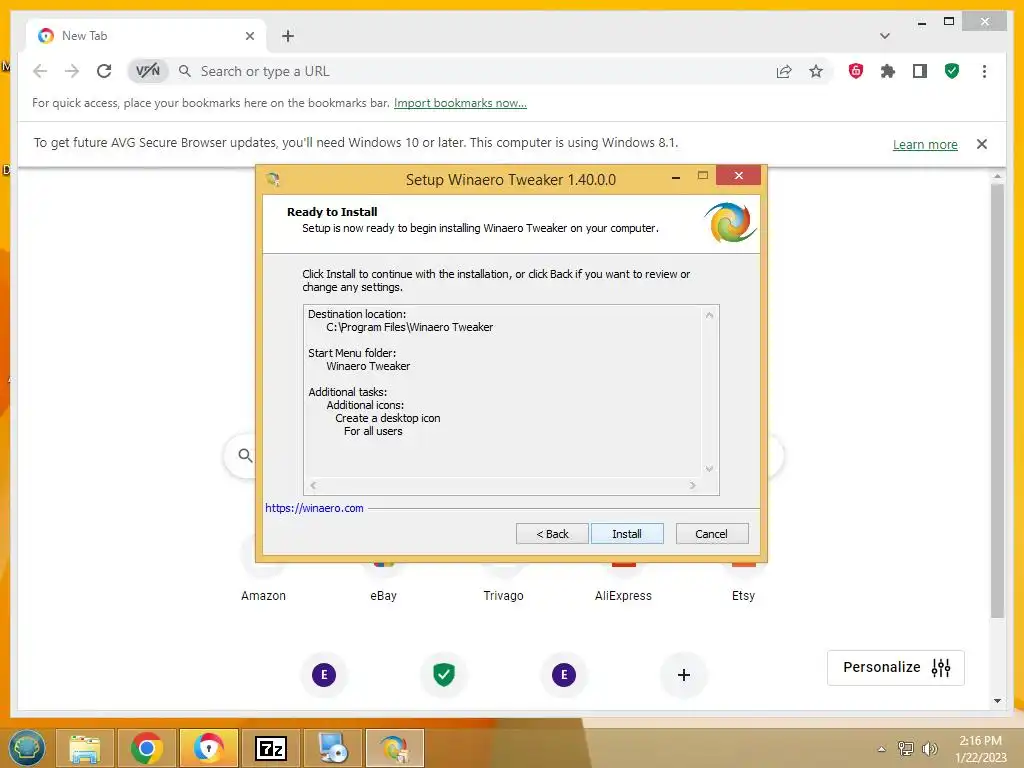Click the right purple E shortcut icon

pos(564,675)
